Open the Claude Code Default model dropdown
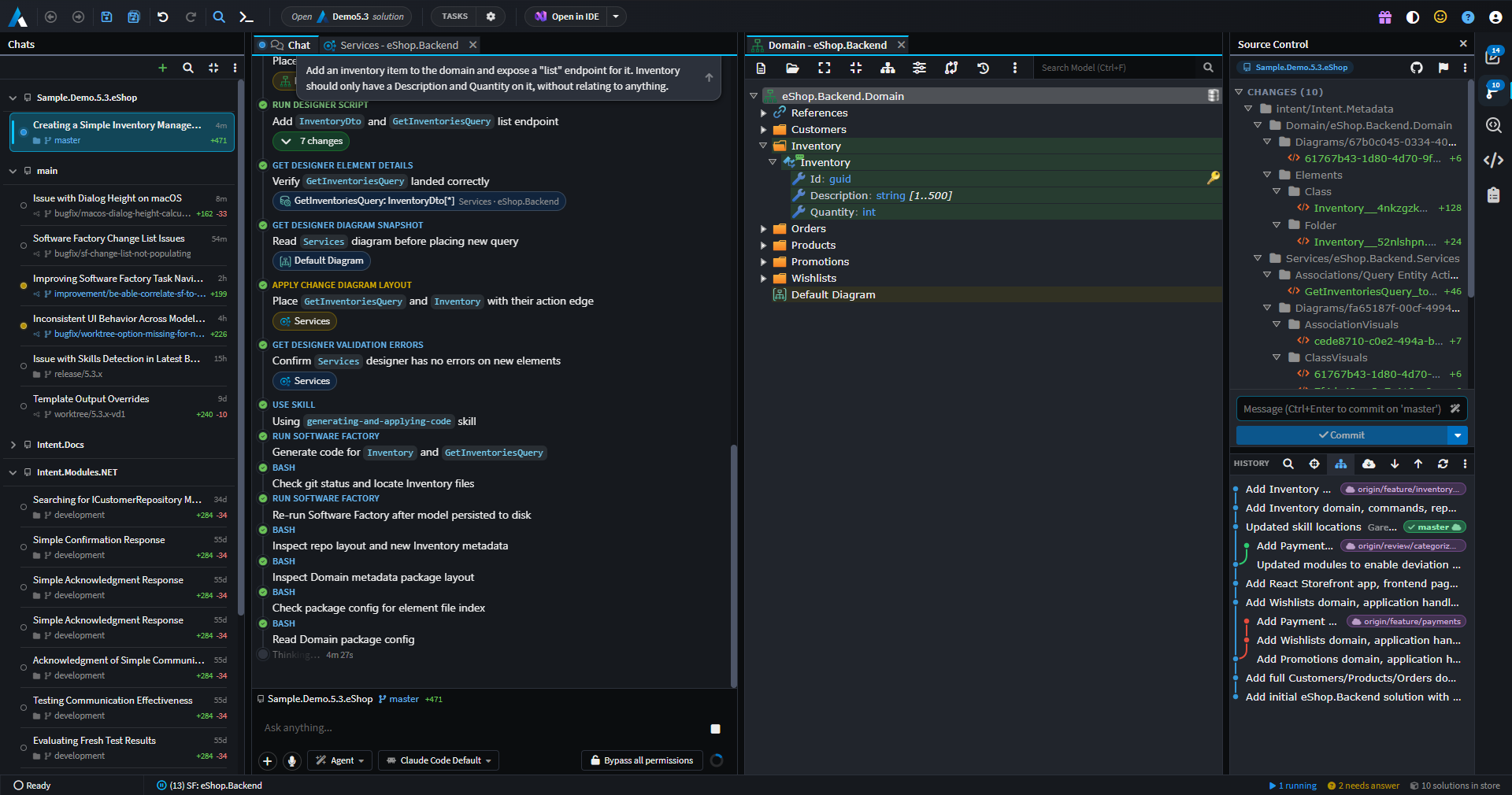The width and height of the screenshot is (1512, 795). (439, 760)
